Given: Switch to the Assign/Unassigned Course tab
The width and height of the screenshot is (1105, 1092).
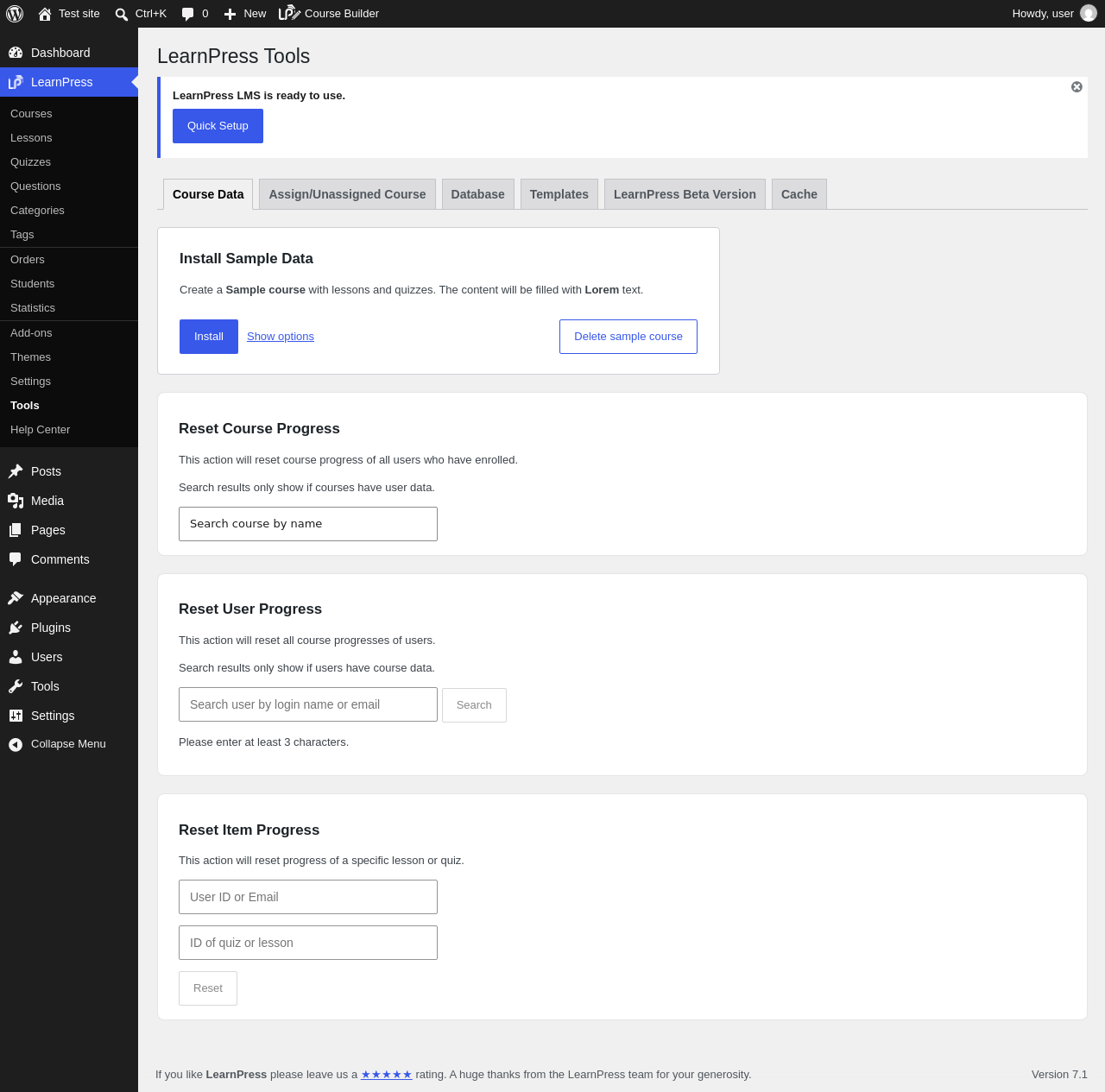Looking at the screenshot, I should pyautogui.click(x=347, y=194).
